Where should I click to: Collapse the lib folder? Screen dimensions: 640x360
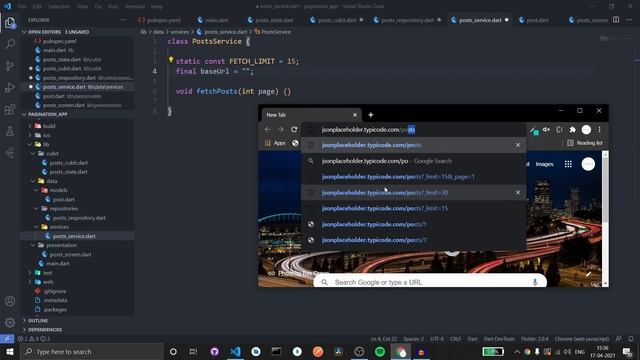(46, 144)
